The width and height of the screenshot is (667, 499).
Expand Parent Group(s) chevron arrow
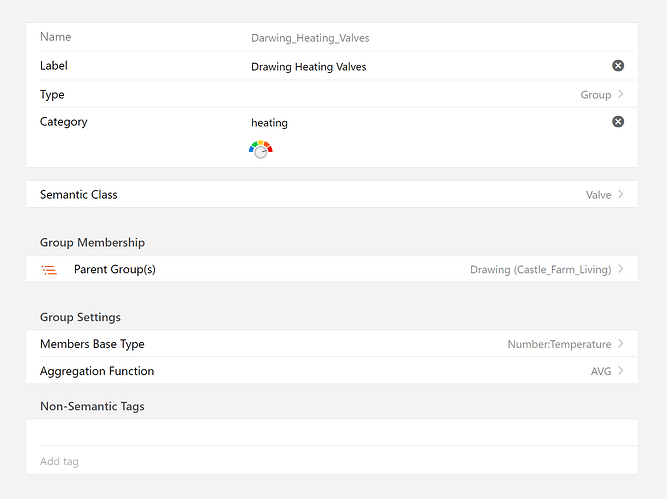(621, 269)
